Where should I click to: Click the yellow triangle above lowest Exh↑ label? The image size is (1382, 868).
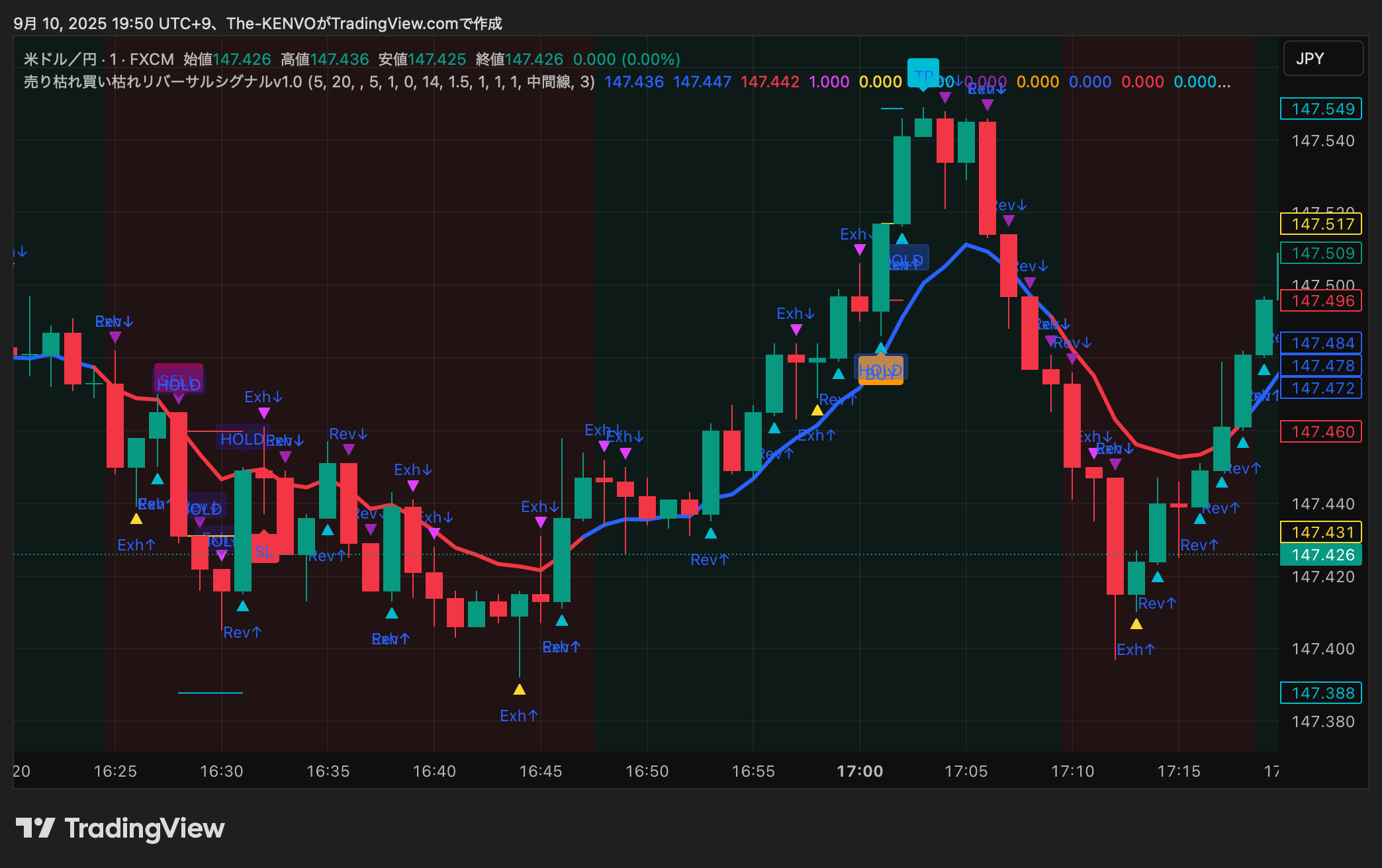pos(520,690)
